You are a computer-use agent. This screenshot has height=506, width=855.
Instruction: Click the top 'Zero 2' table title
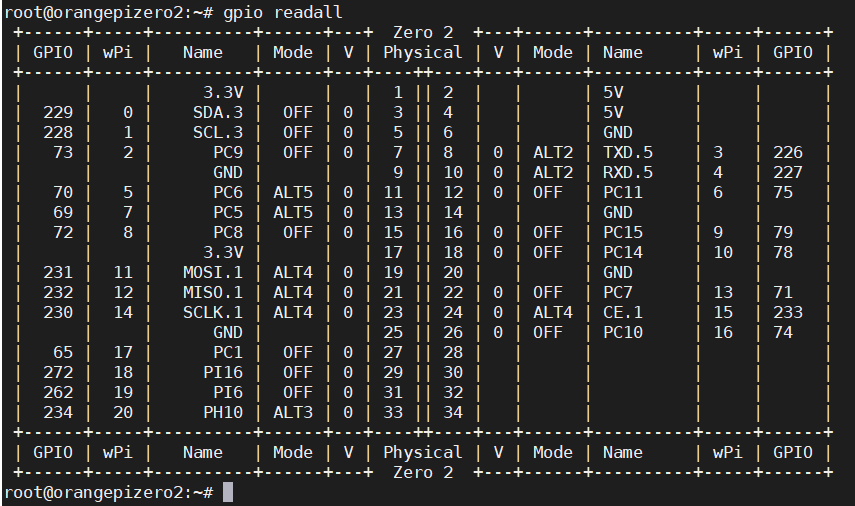pos(423,33)
